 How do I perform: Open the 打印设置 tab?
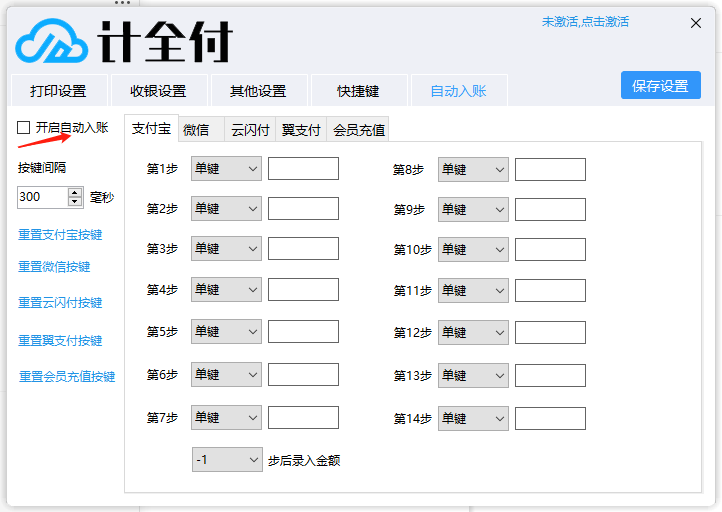point(58,91)
